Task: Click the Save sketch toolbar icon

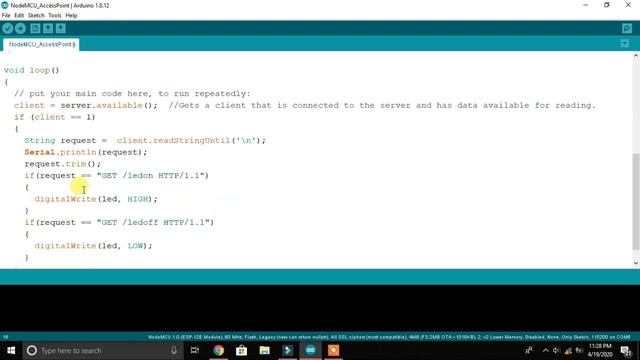Action: pyautogui.click(x=60, y=28)
